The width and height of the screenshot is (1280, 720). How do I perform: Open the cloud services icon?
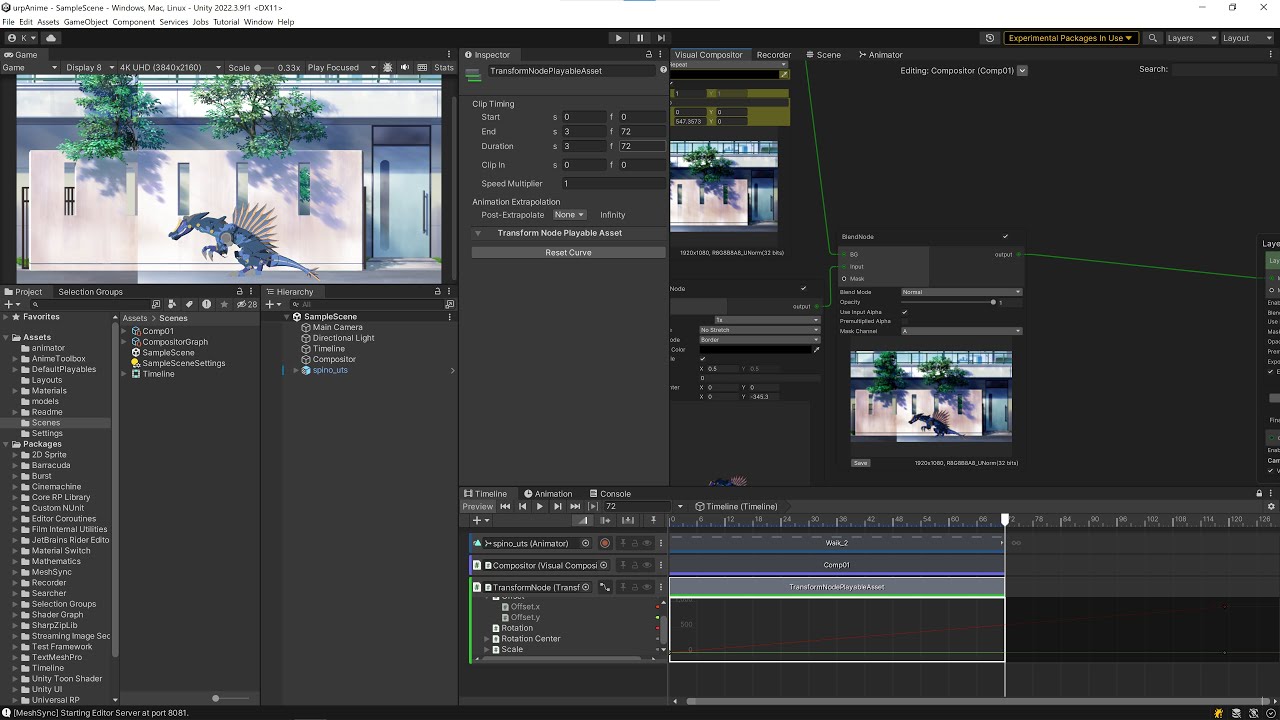51,38
